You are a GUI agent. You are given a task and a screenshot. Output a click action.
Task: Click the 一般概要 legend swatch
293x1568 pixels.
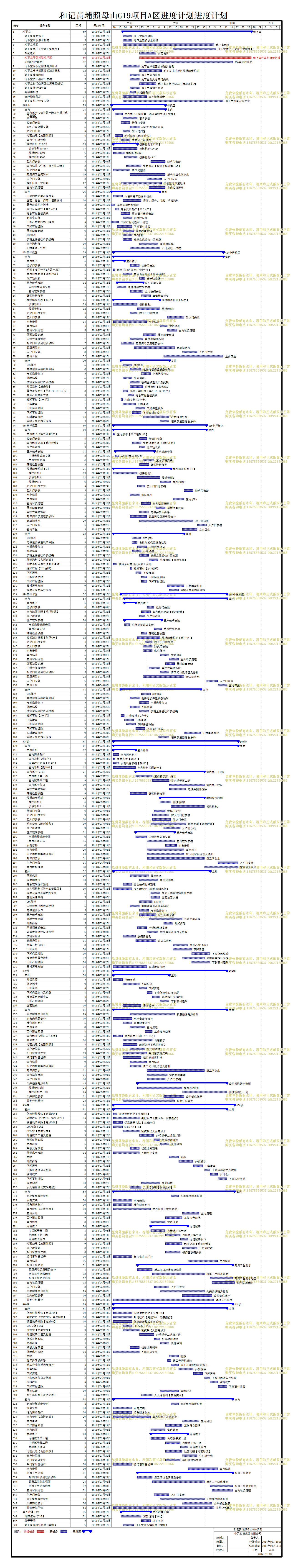87,1532
